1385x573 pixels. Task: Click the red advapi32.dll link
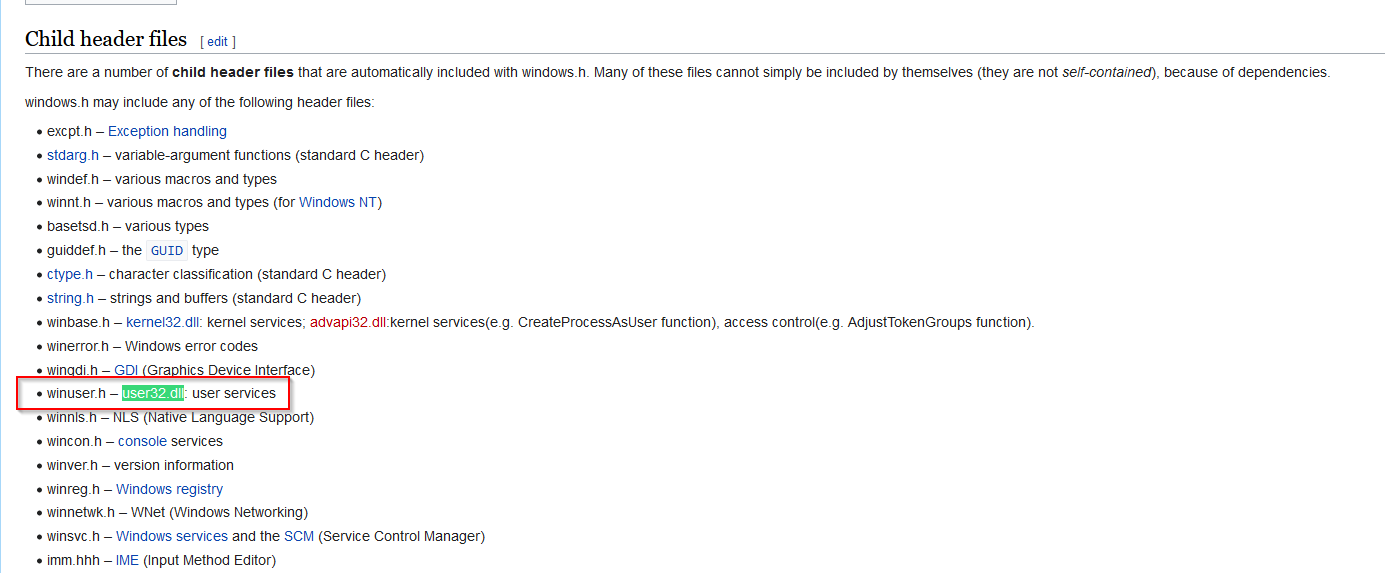(349, 322)
